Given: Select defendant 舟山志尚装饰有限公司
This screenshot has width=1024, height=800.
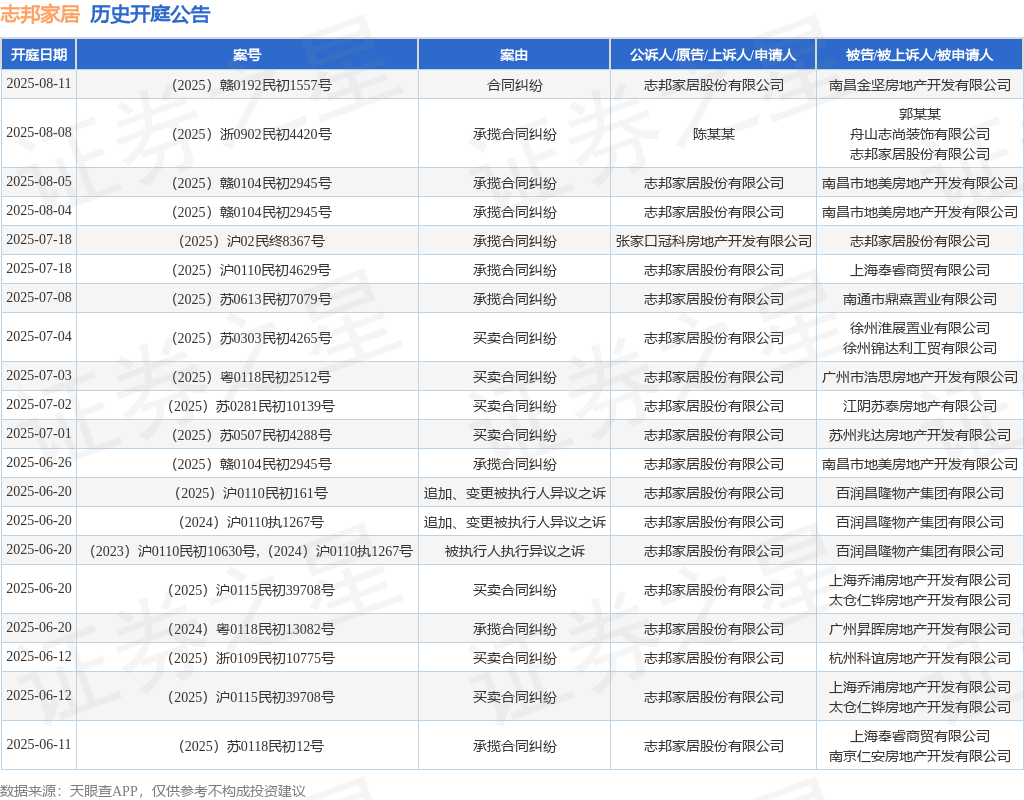Looking at the screenshot, I should [920, 134].
